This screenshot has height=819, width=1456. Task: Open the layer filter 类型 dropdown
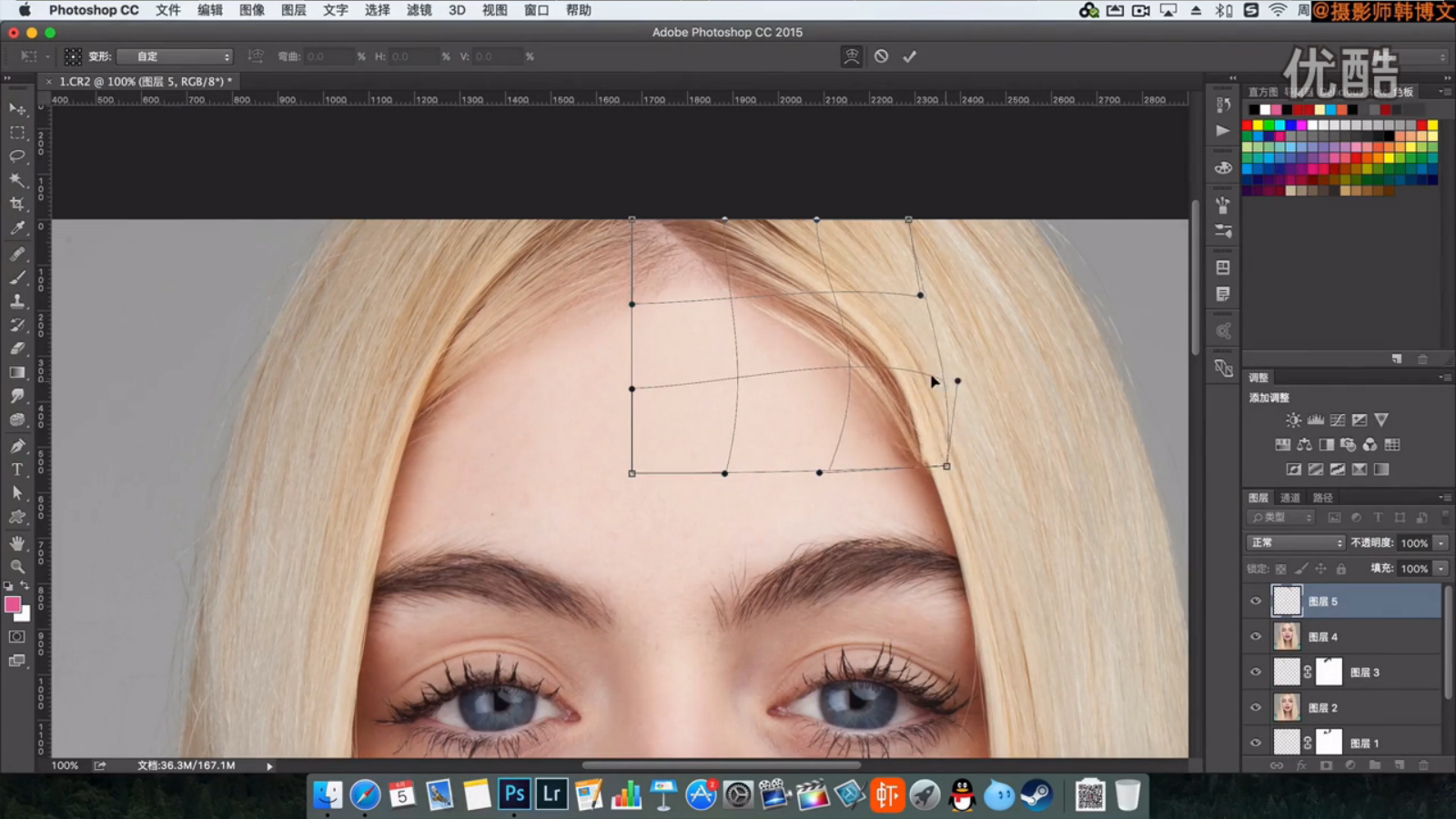tap(1281, 517)
